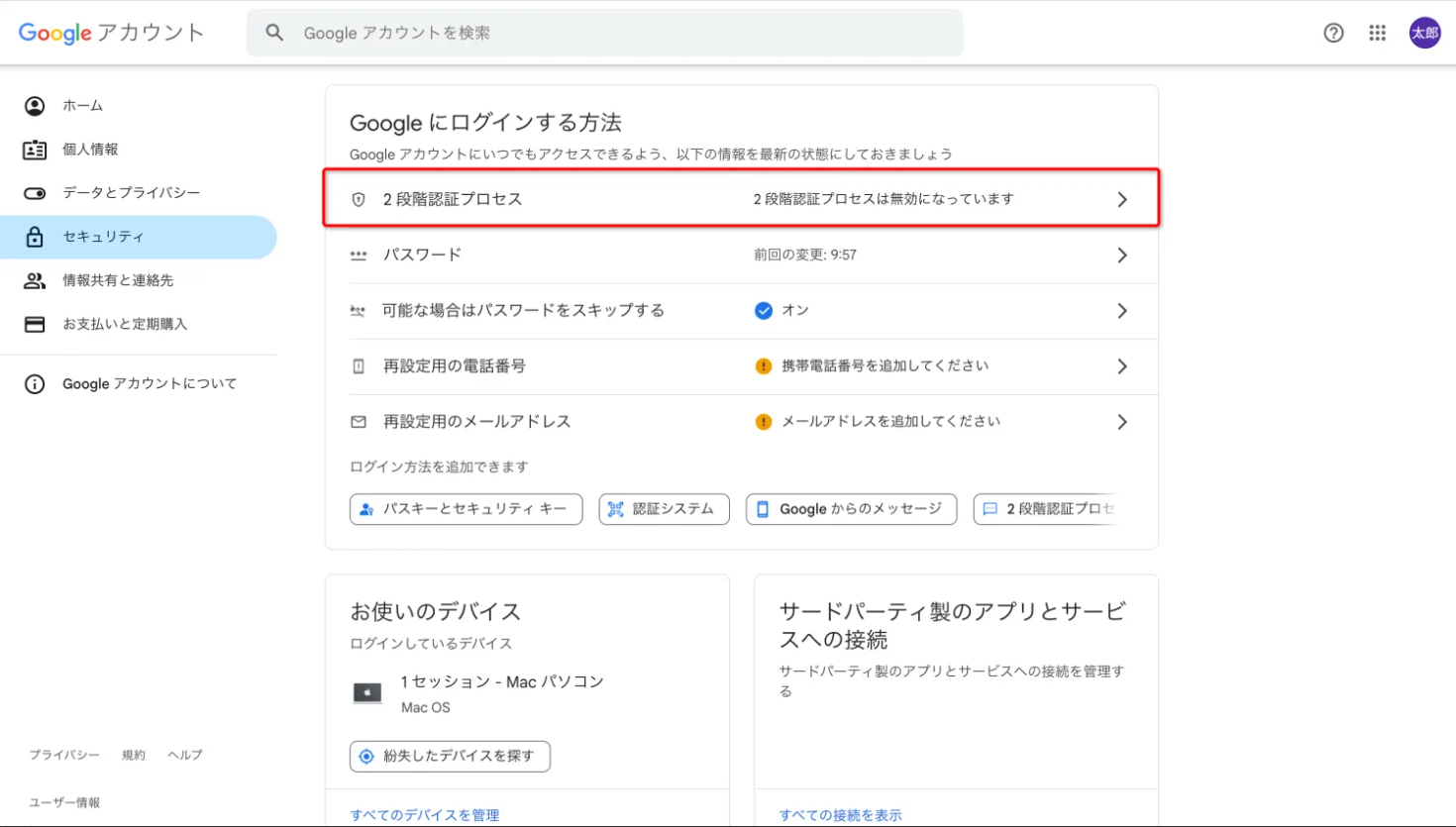
Task: Open お支払いと定期購入 in the sidebar
Action: (x=139, y=324)
